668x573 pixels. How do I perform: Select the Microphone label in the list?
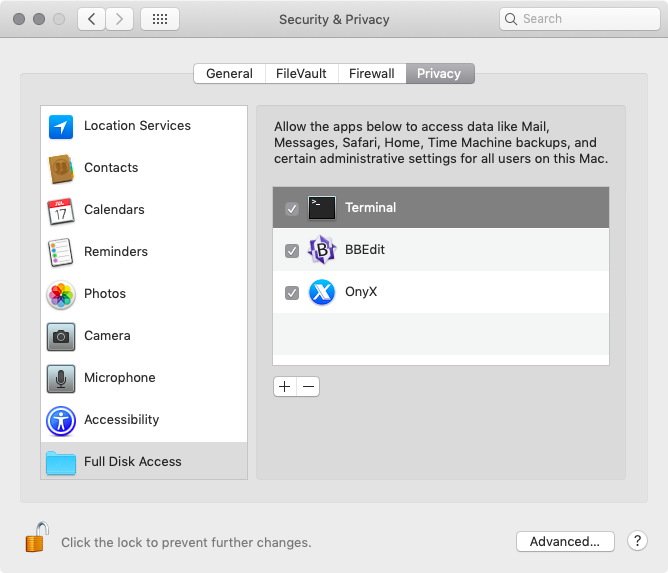(120, 377)
